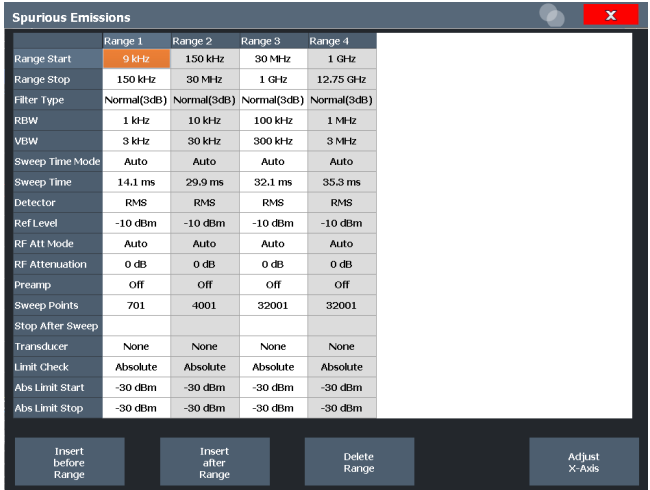Image resolution: width=650 pixels, height=490 pixels.
Task: Edit Range 1 Range Start 9 kHz
Action: click(136, 59)
